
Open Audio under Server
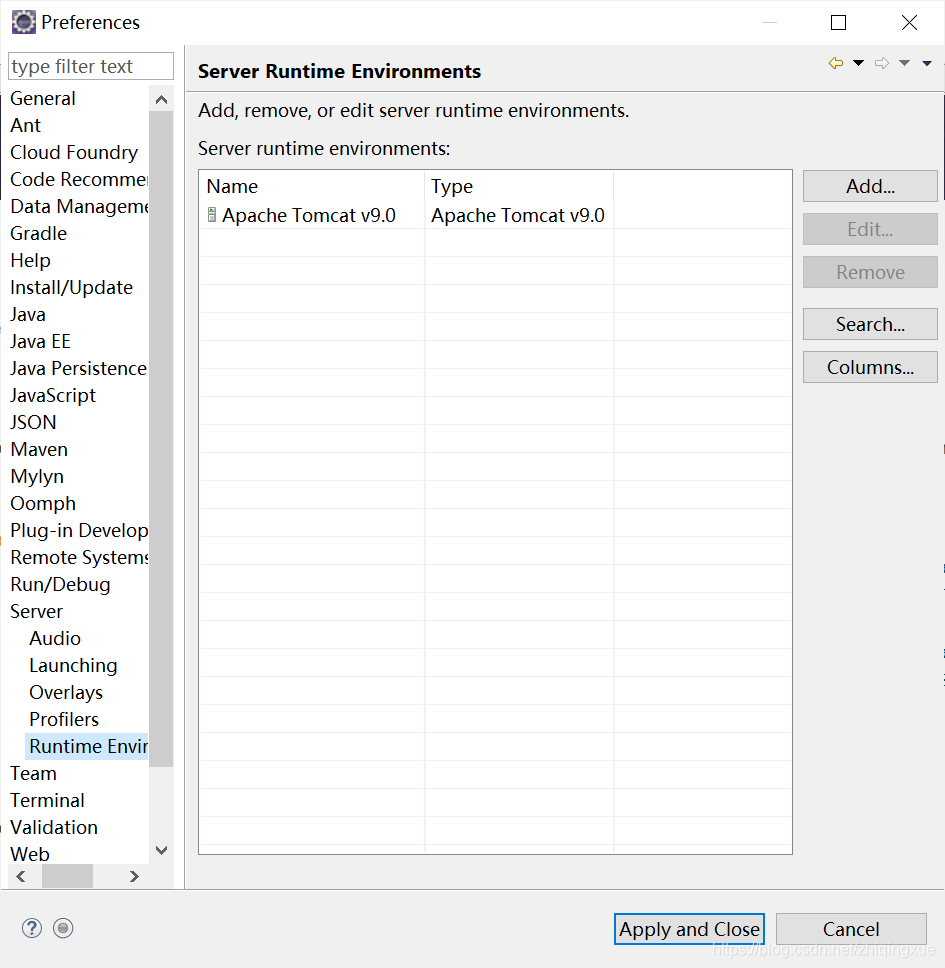point(55,638)
